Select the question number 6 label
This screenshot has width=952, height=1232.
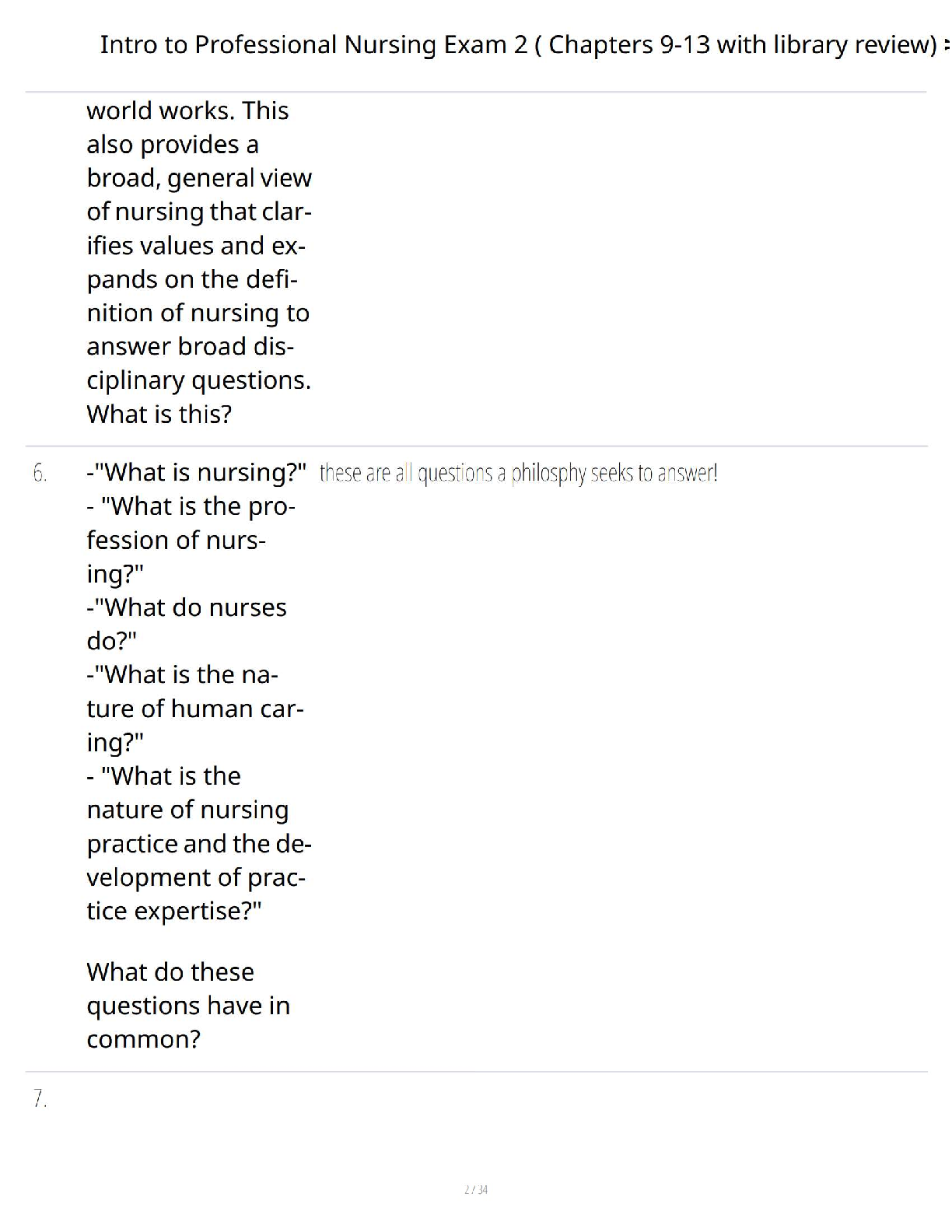[x=40, y=473]
